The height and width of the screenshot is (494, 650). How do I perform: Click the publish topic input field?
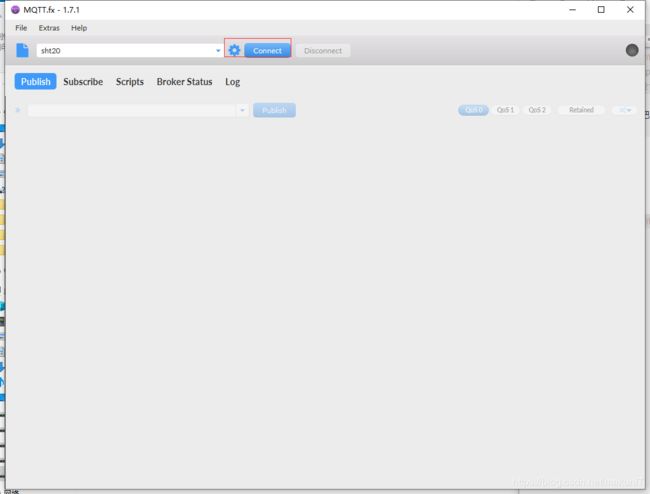132,110
